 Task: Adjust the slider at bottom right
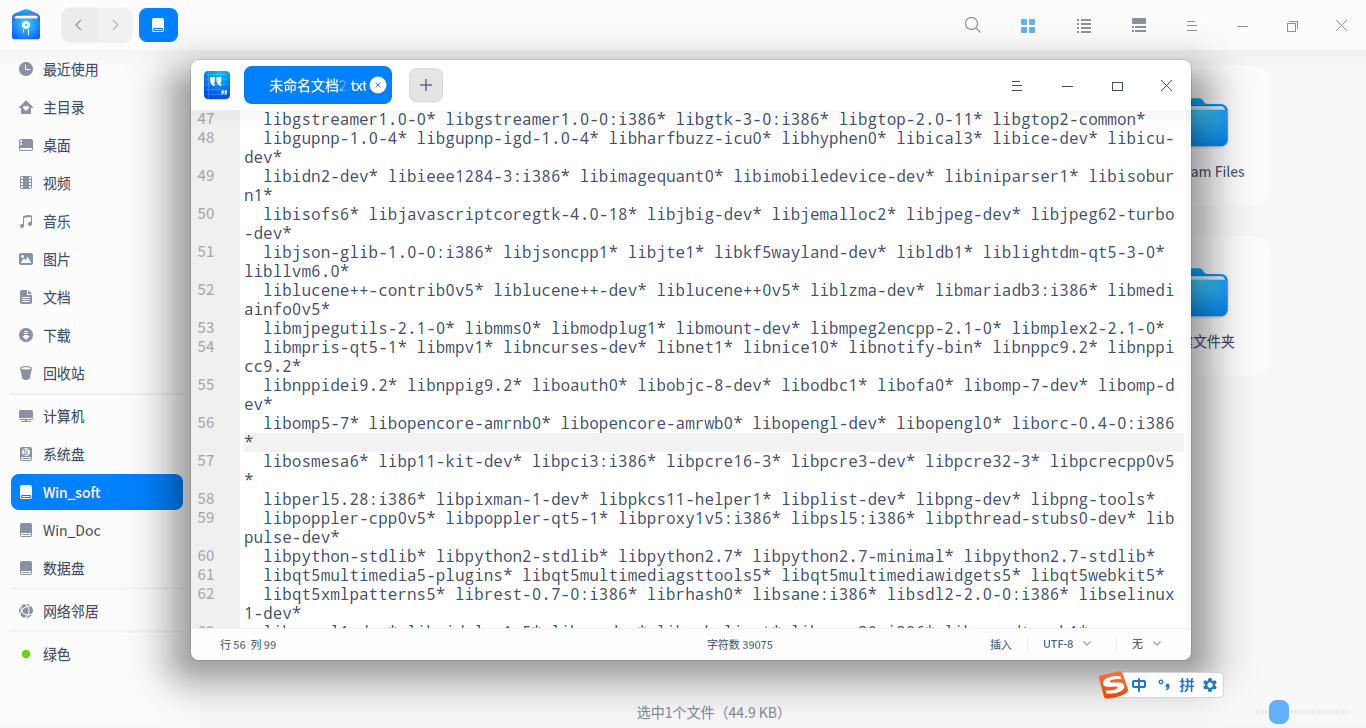click(x=1279, y=711)
